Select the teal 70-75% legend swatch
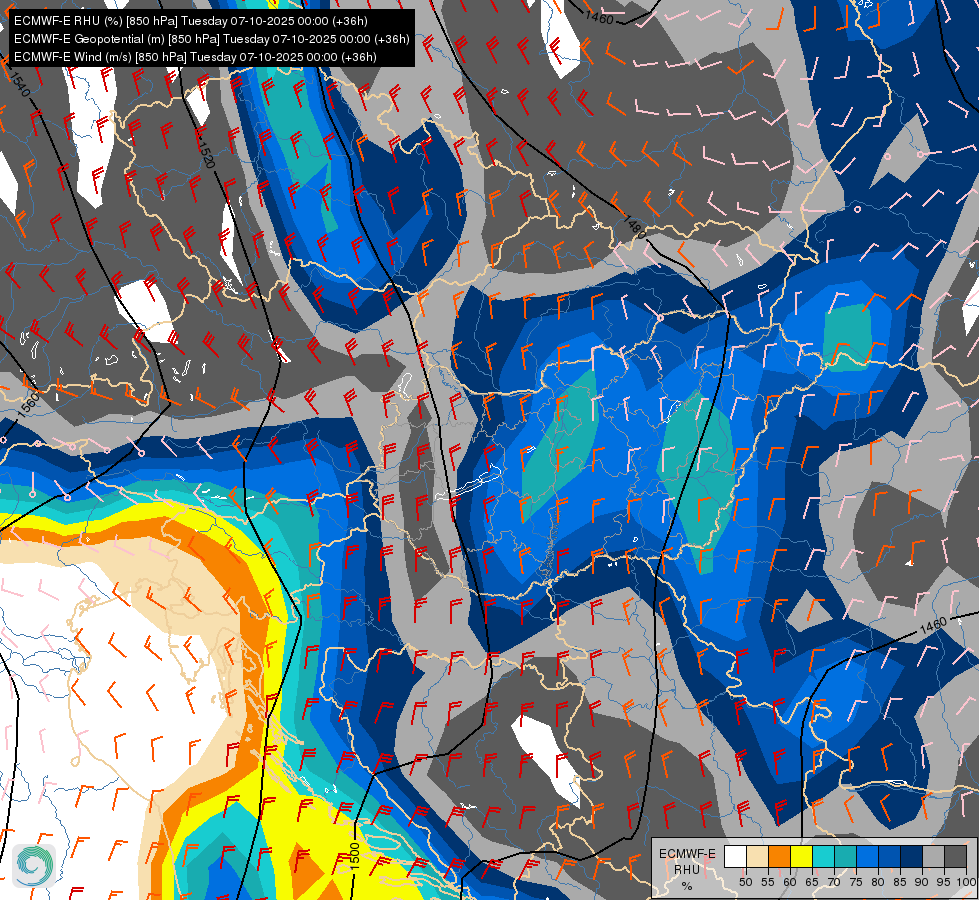Screen dimensions: 979x900 845,856
